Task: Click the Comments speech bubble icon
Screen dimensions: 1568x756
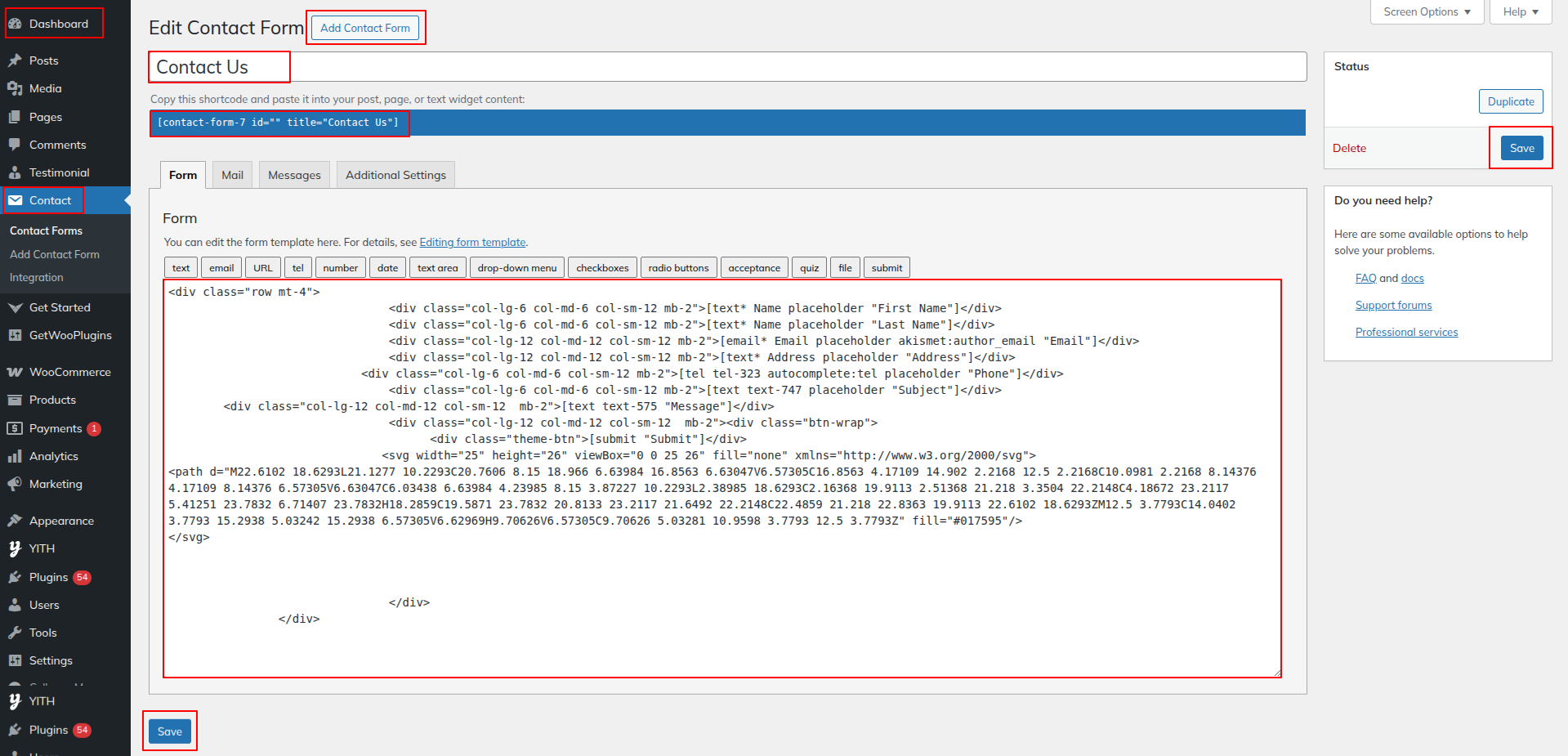Action: [15, 145]
